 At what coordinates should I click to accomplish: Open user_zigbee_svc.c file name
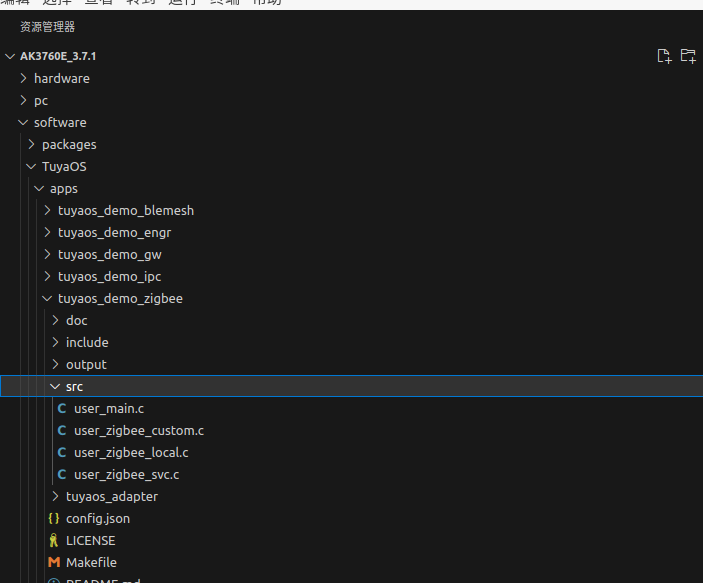[x=127, y=475]
